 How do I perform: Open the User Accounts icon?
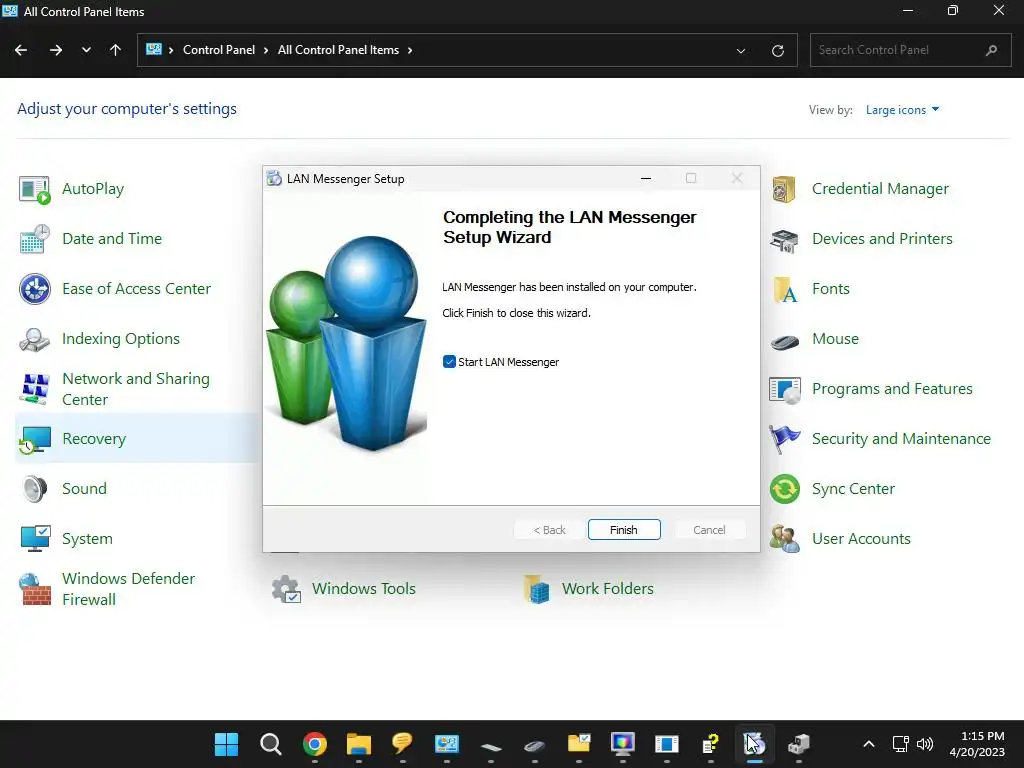784,539
